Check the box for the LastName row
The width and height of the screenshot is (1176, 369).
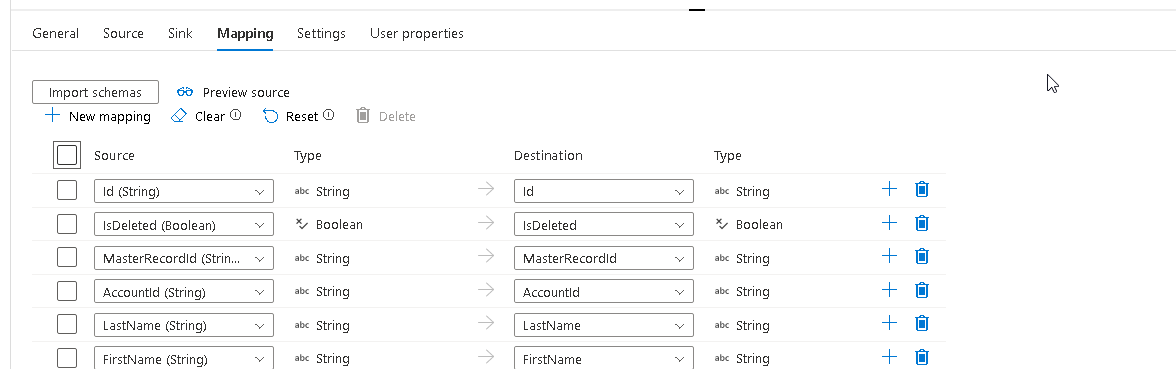[x=67, y=325]
